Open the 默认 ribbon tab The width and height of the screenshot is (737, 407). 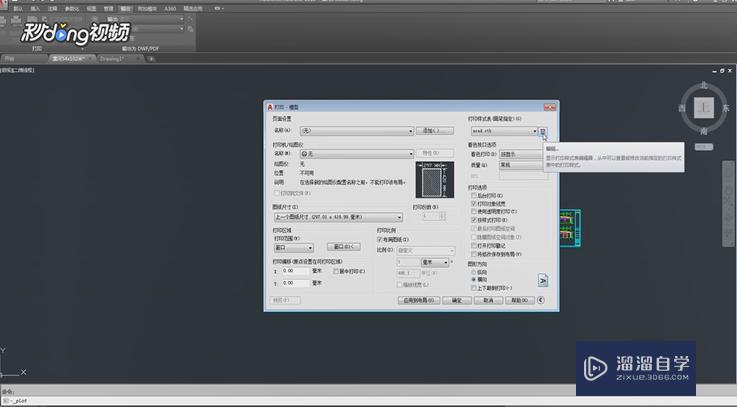18,8
